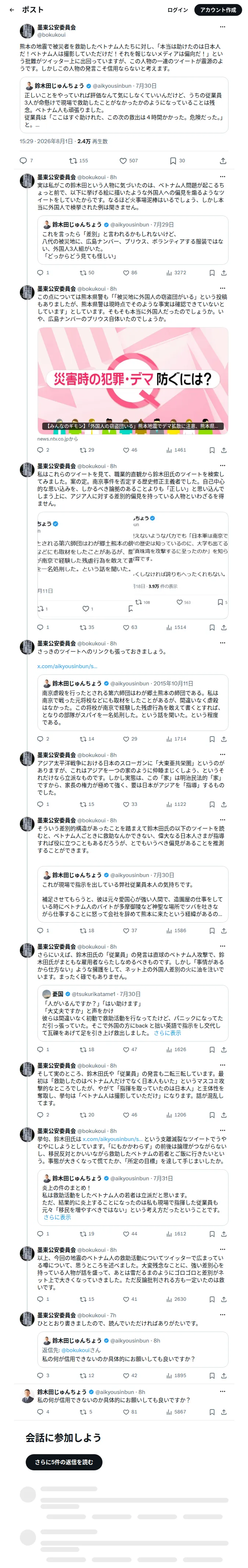
Task: Click the back arrow beside ポスト
Action: pyautogui.click(x=12, y=10)
